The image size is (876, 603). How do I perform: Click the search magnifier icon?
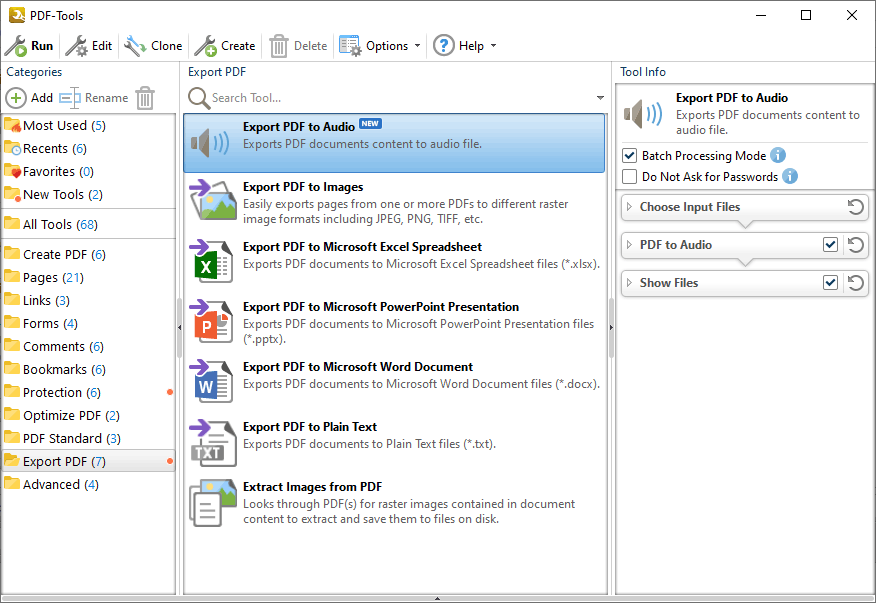(x=198, y=98)
